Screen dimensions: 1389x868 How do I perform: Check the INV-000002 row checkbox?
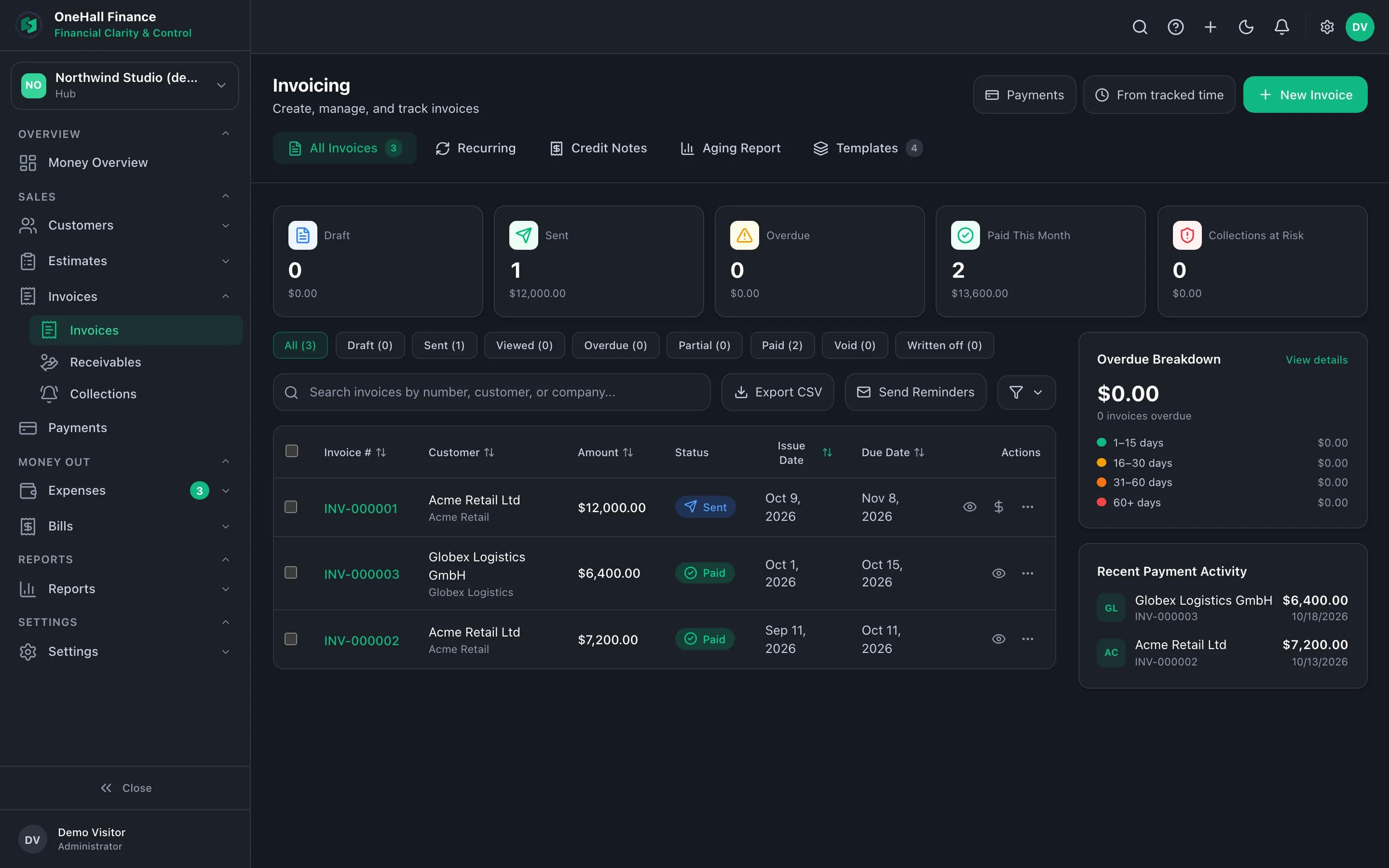[x=291, y=639]
